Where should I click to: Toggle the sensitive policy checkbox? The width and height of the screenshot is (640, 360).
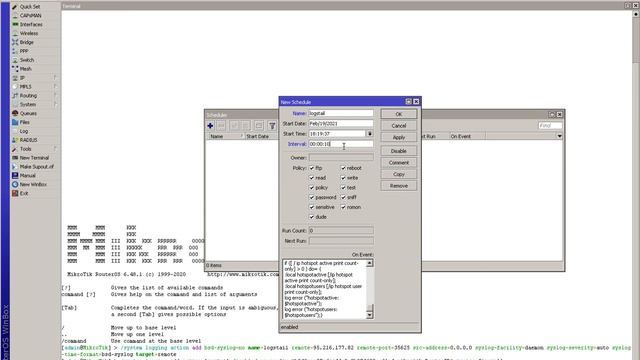coord(312,207)
